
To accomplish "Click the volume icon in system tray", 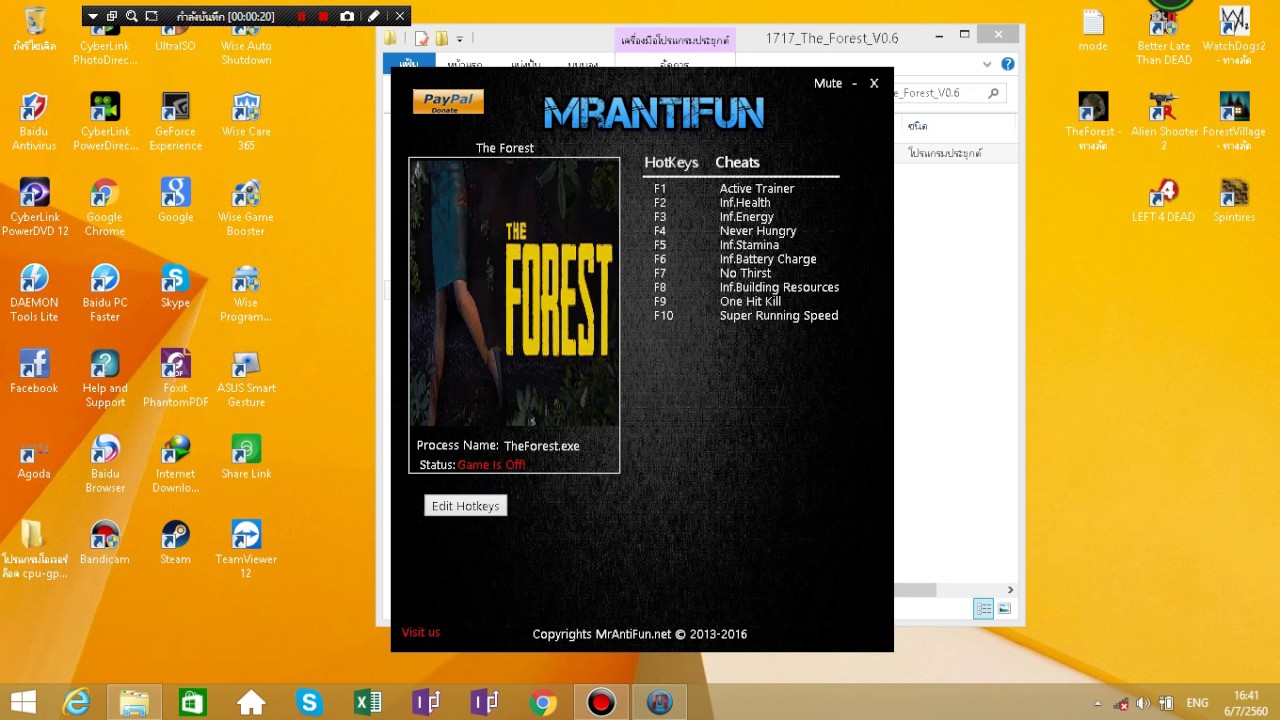I will point(1143,703).
